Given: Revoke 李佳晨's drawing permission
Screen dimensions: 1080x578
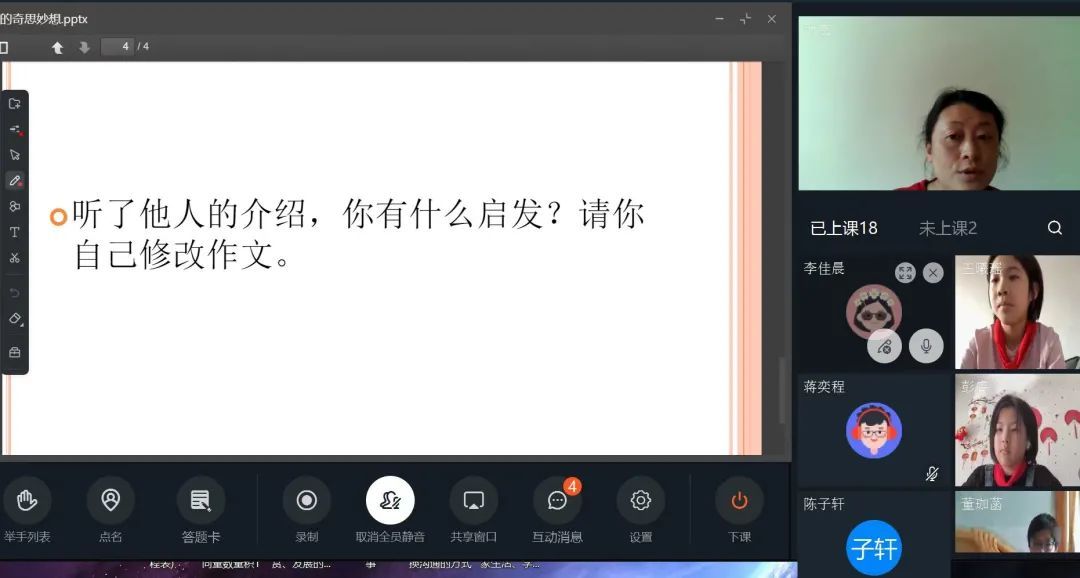Looking at the screenshot, I should coord(884,346).
